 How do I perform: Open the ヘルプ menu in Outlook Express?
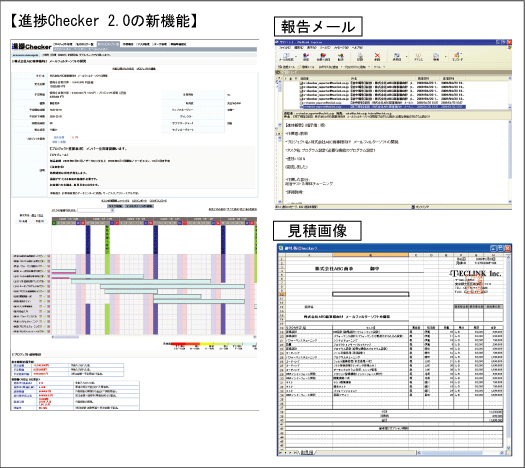pyautogui.click(x=357, y=48)
